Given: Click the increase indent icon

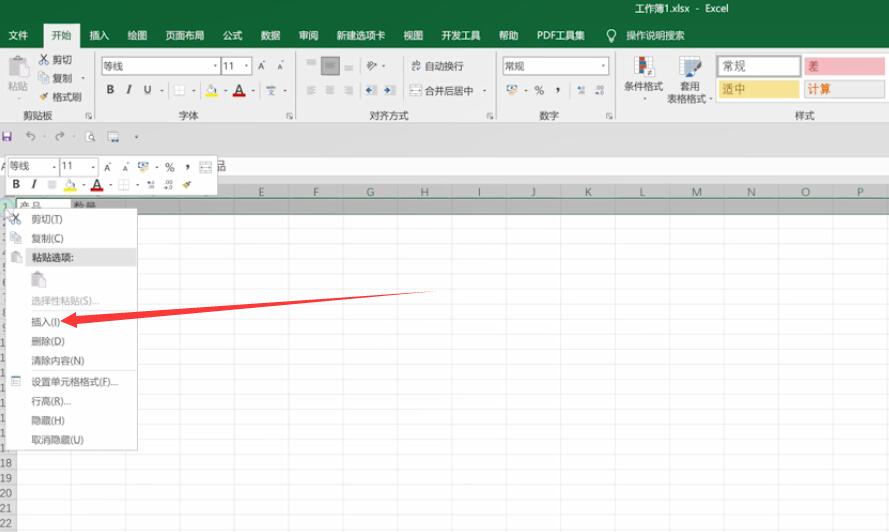Looking at the screenshot, I should click(390, 90).
